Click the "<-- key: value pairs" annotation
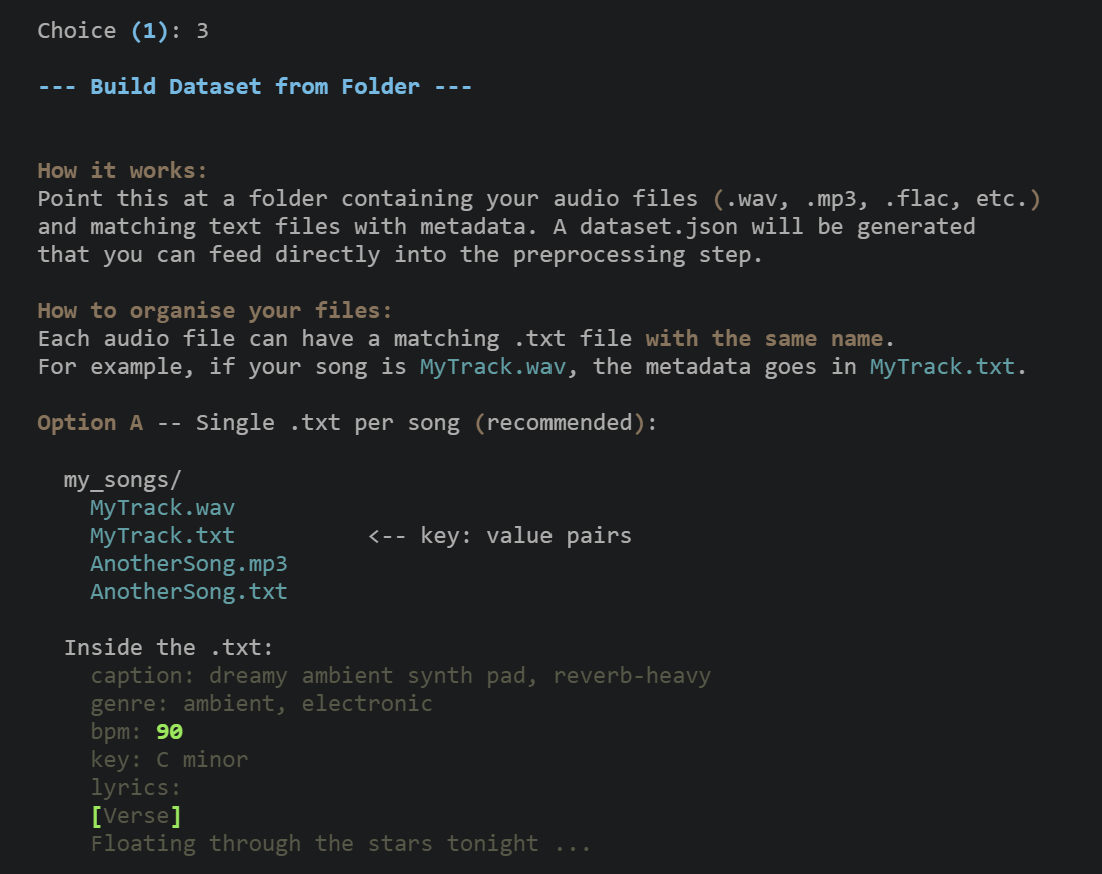 500,536
